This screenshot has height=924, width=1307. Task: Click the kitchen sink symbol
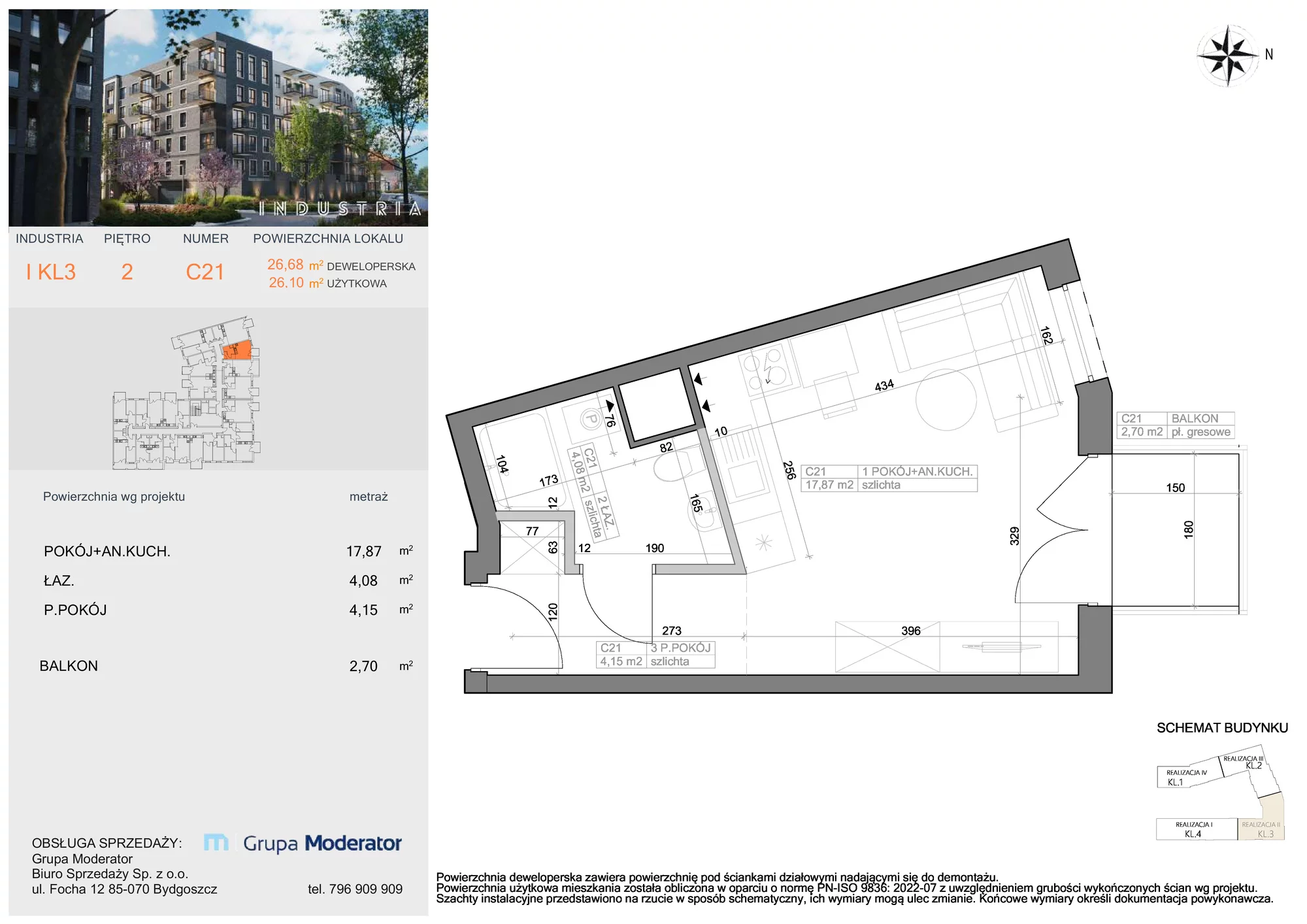click(746, 479)
